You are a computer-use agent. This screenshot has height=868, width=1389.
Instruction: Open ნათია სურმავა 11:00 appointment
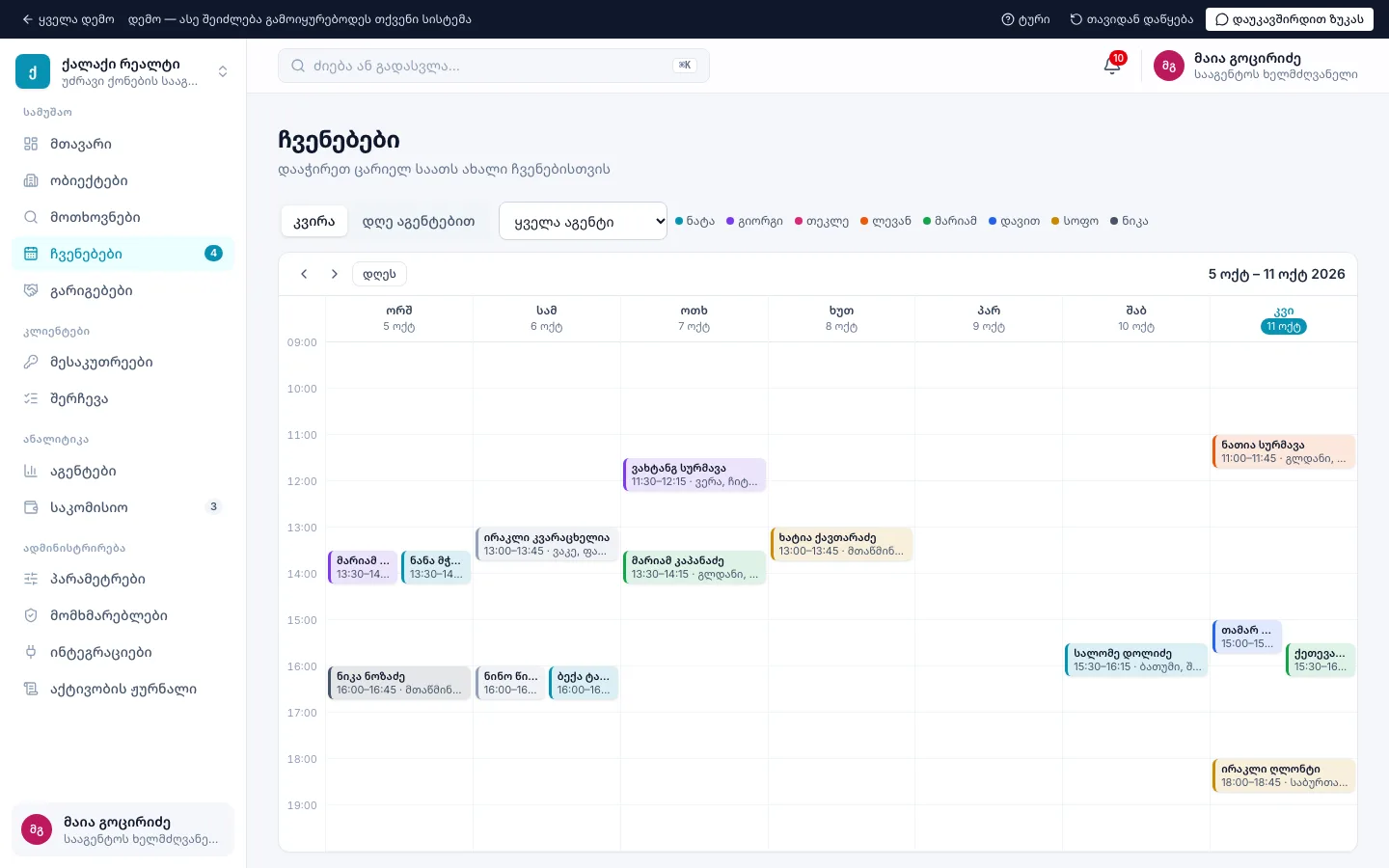[1284, 451]
